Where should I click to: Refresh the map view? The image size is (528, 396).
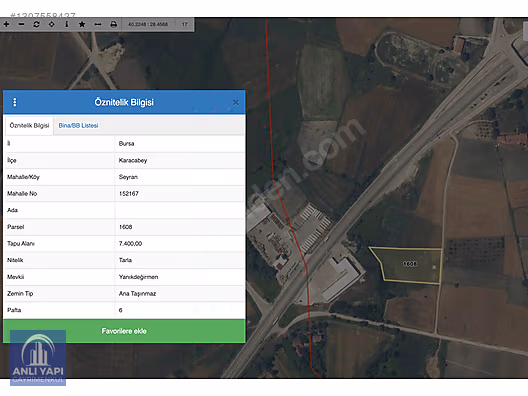click(x=36, y=24)
